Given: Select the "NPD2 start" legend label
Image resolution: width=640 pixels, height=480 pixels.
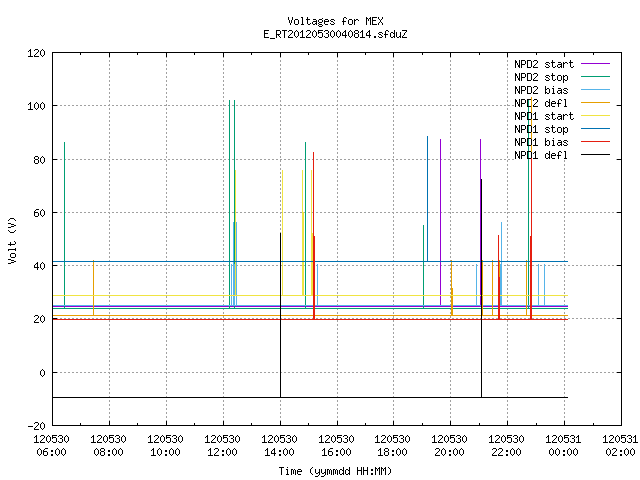Looking at the screenshot, I should pyautogui.click(x=544, y=64).
